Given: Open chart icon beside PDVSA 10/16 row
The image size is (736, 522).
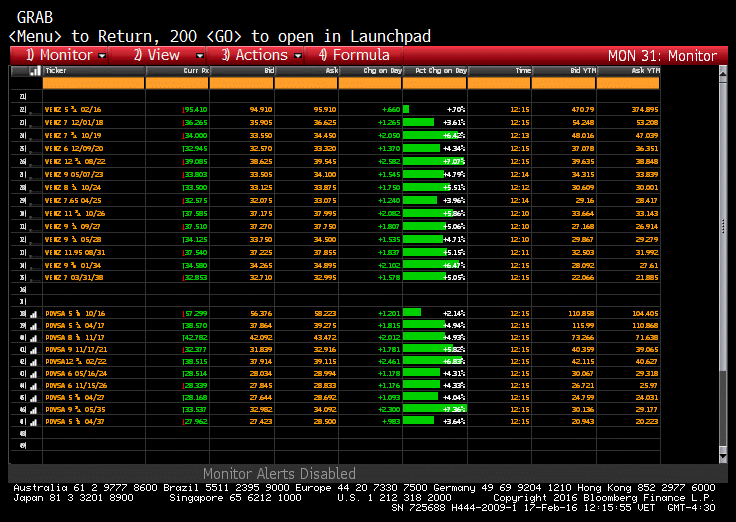Looking at the screenshot, I should click(33, 314).
